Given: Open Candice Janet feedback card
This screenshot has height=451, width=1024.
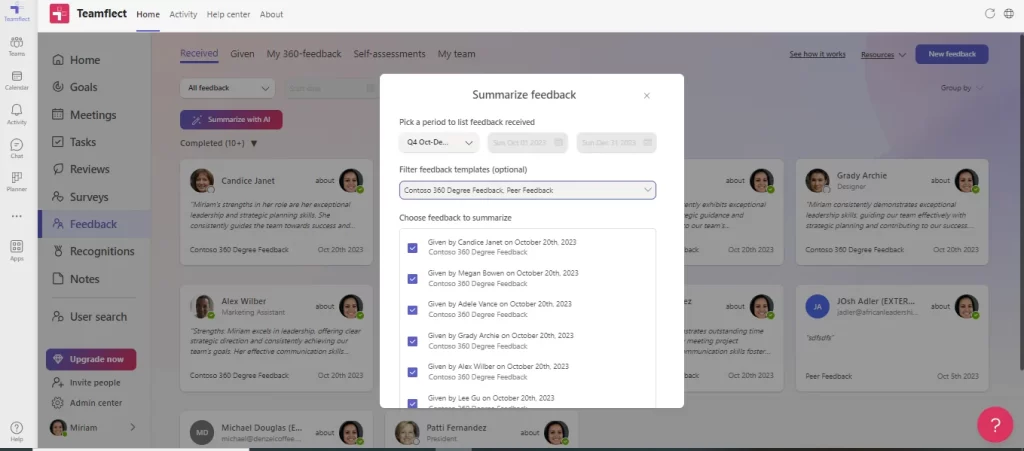Looking at the screenshot, I should 276,212.
